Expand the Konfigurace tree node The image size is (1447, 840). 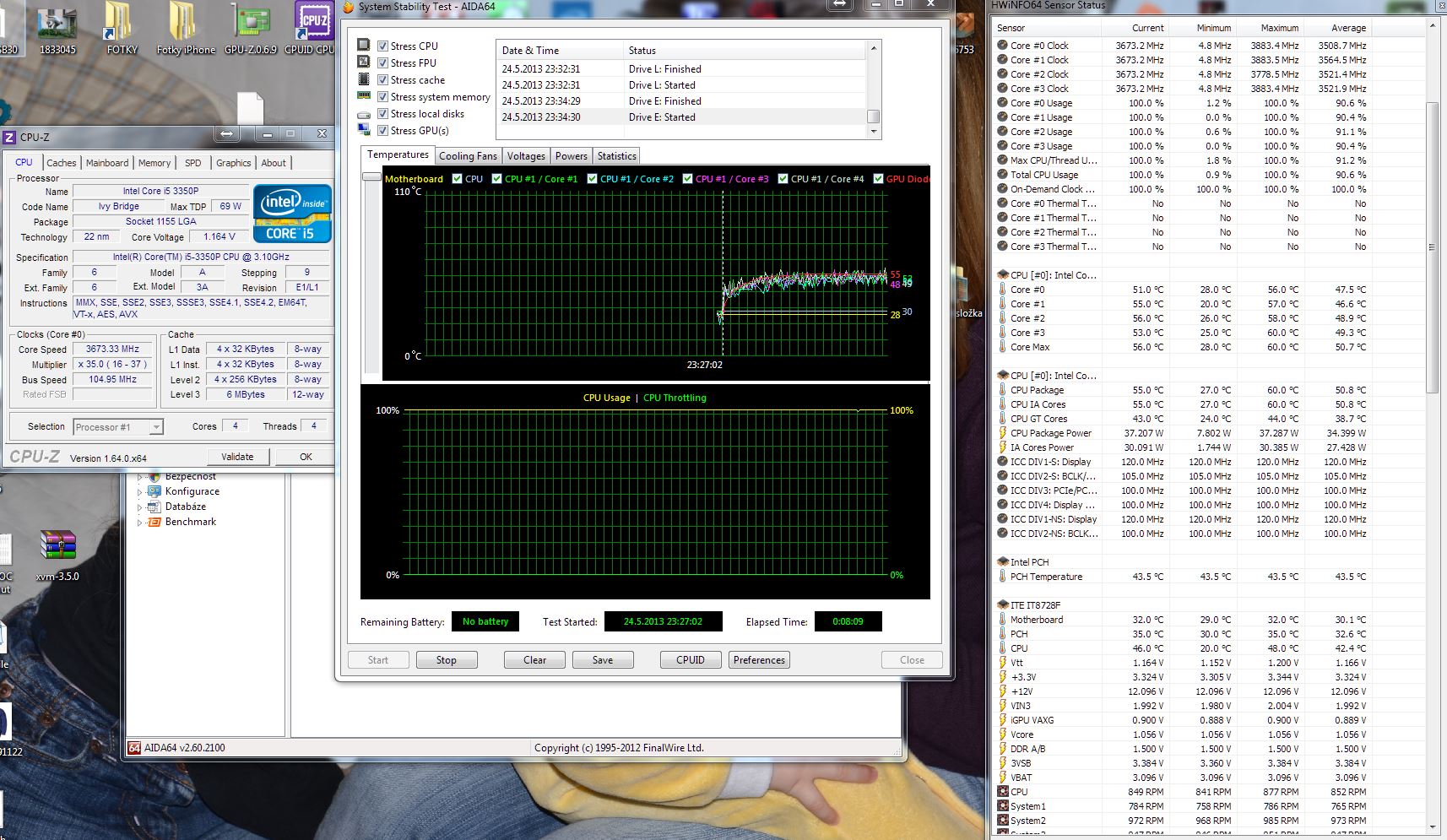[139, 491]
